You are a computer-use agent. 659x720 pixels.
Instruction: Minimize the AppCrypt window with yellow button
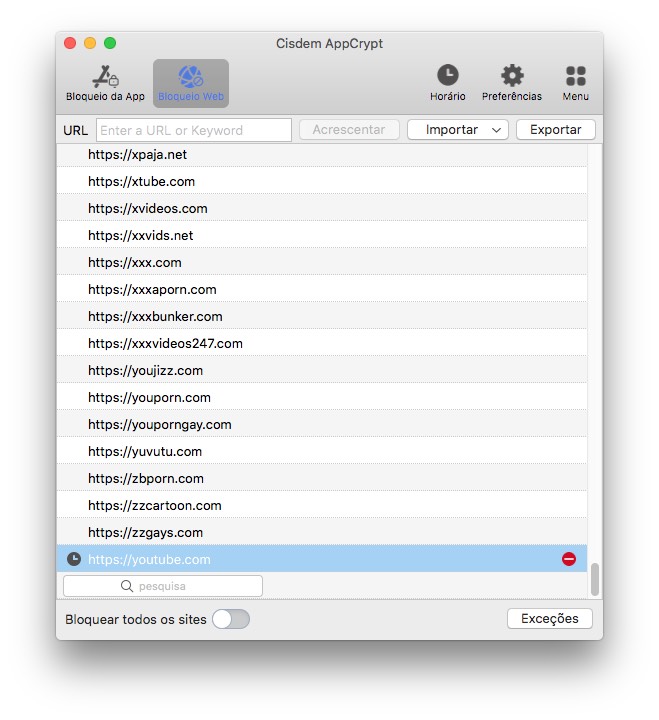[90, 43]
